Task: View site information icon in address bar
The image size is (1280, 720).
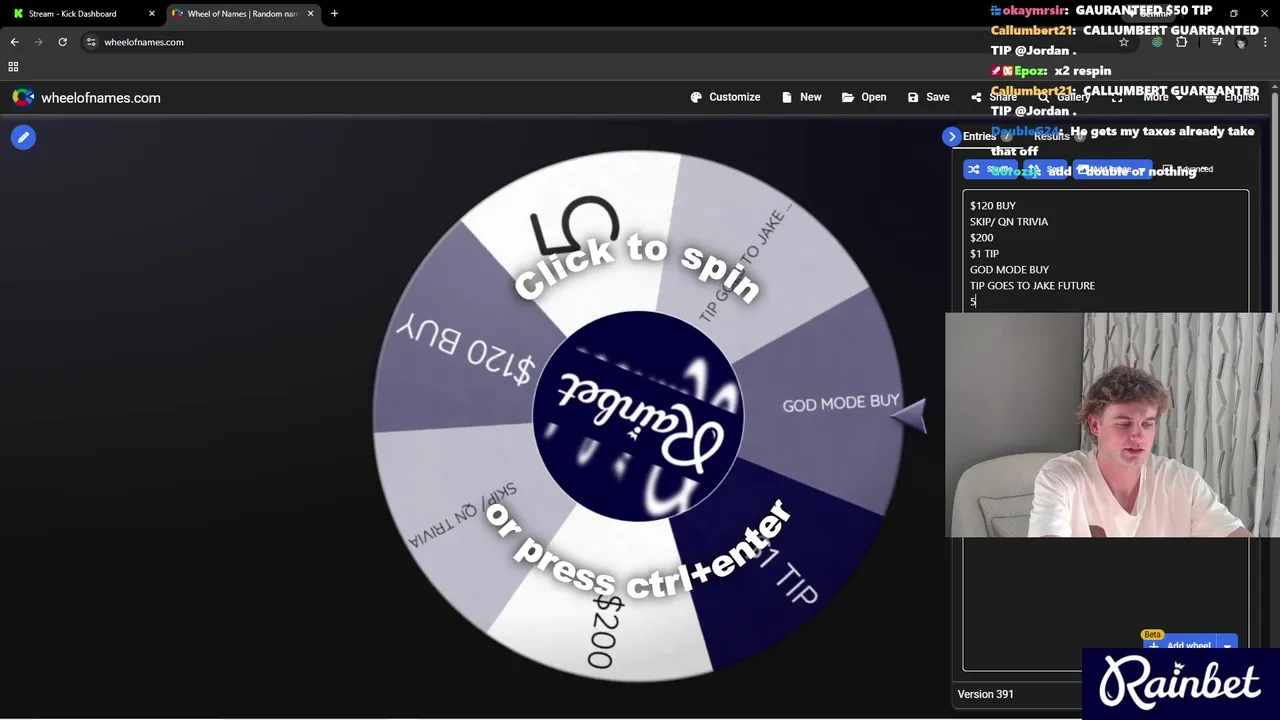Action: coord(91,42)
